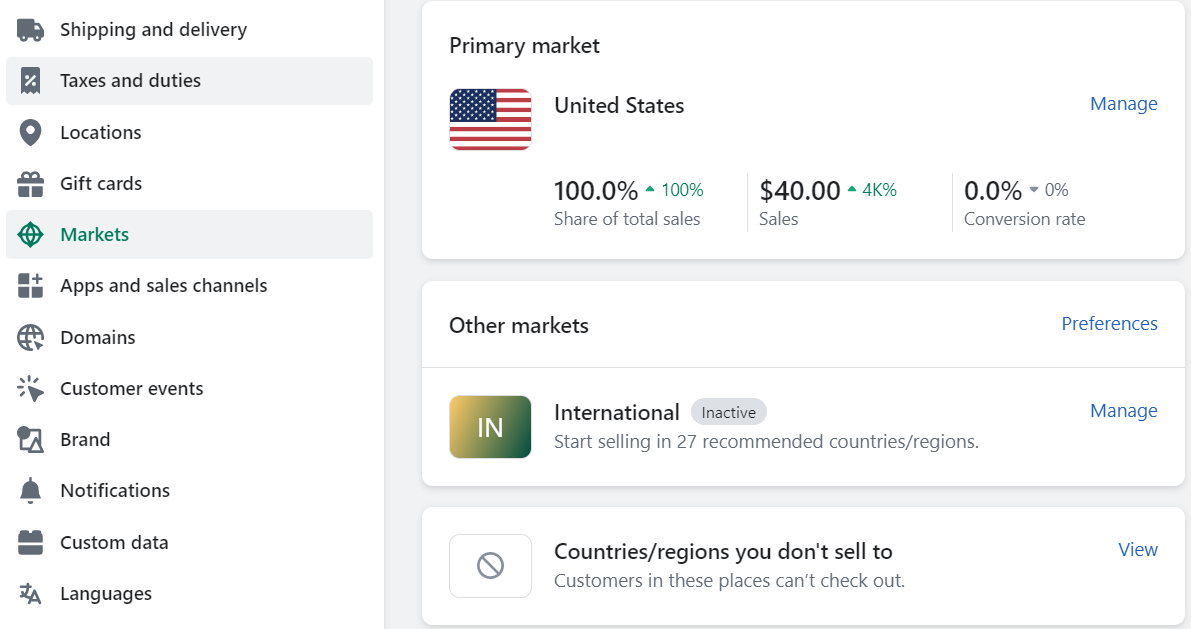Manage the United States primary market
The width and height of the screenshot is (1191, 629).
(x=1123, y=104)
